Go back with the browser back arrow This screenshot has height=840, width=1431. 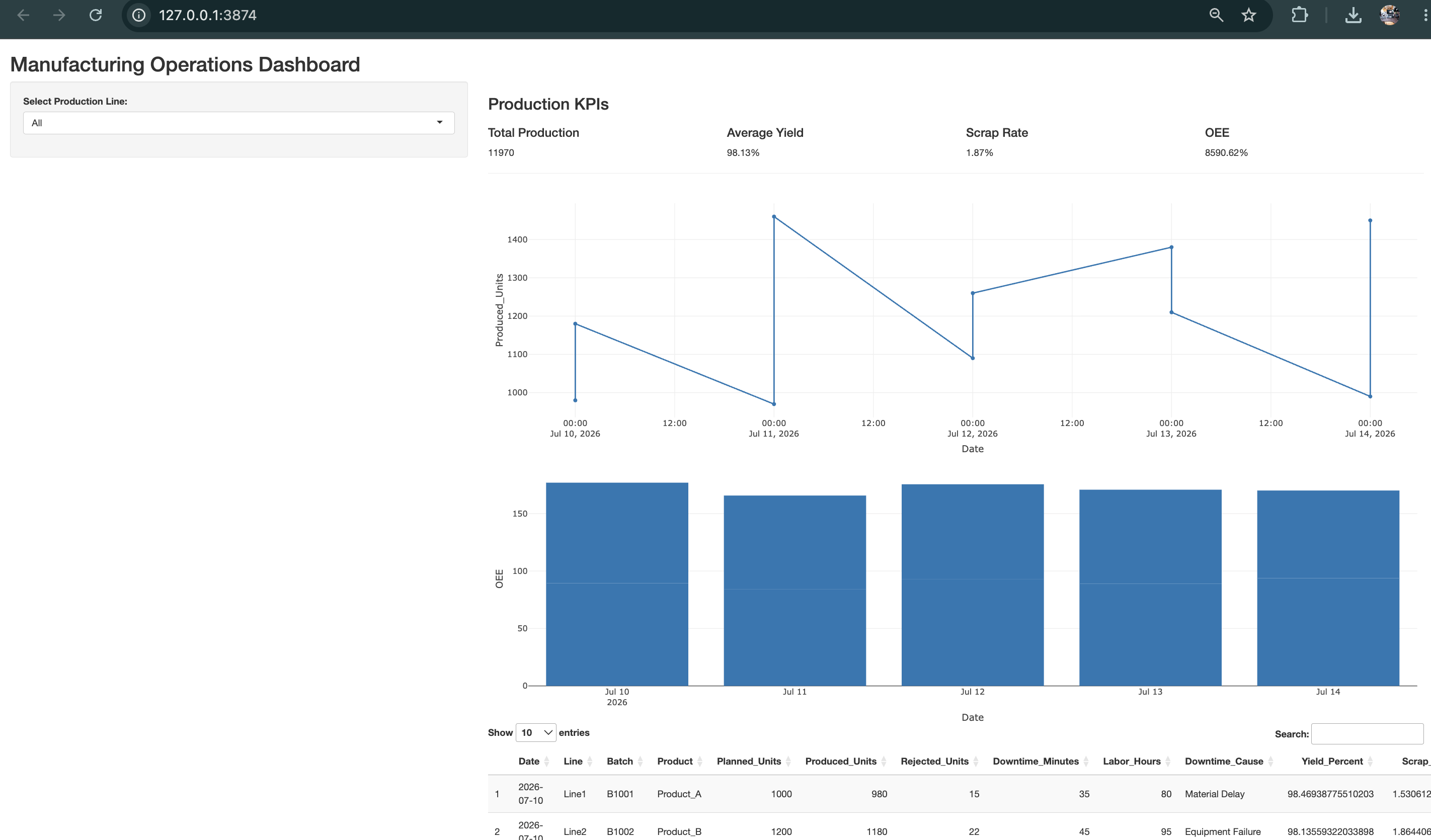coord(23,15)
